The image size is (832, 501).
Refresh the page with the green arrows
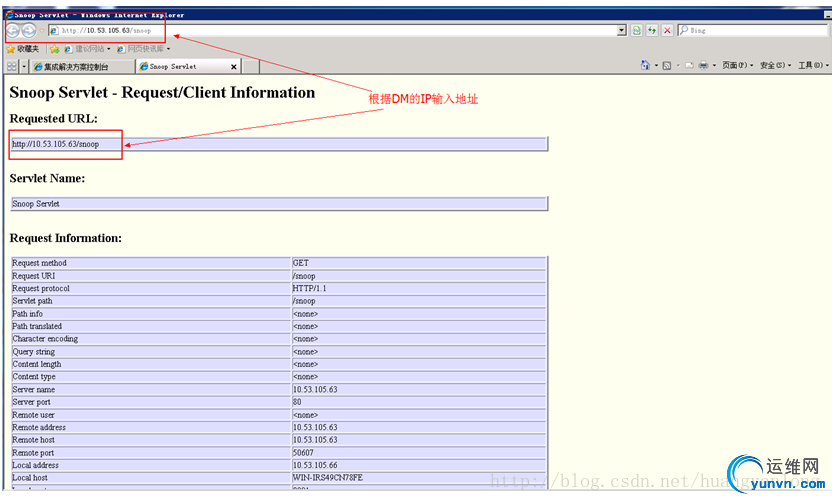[652, 31]
